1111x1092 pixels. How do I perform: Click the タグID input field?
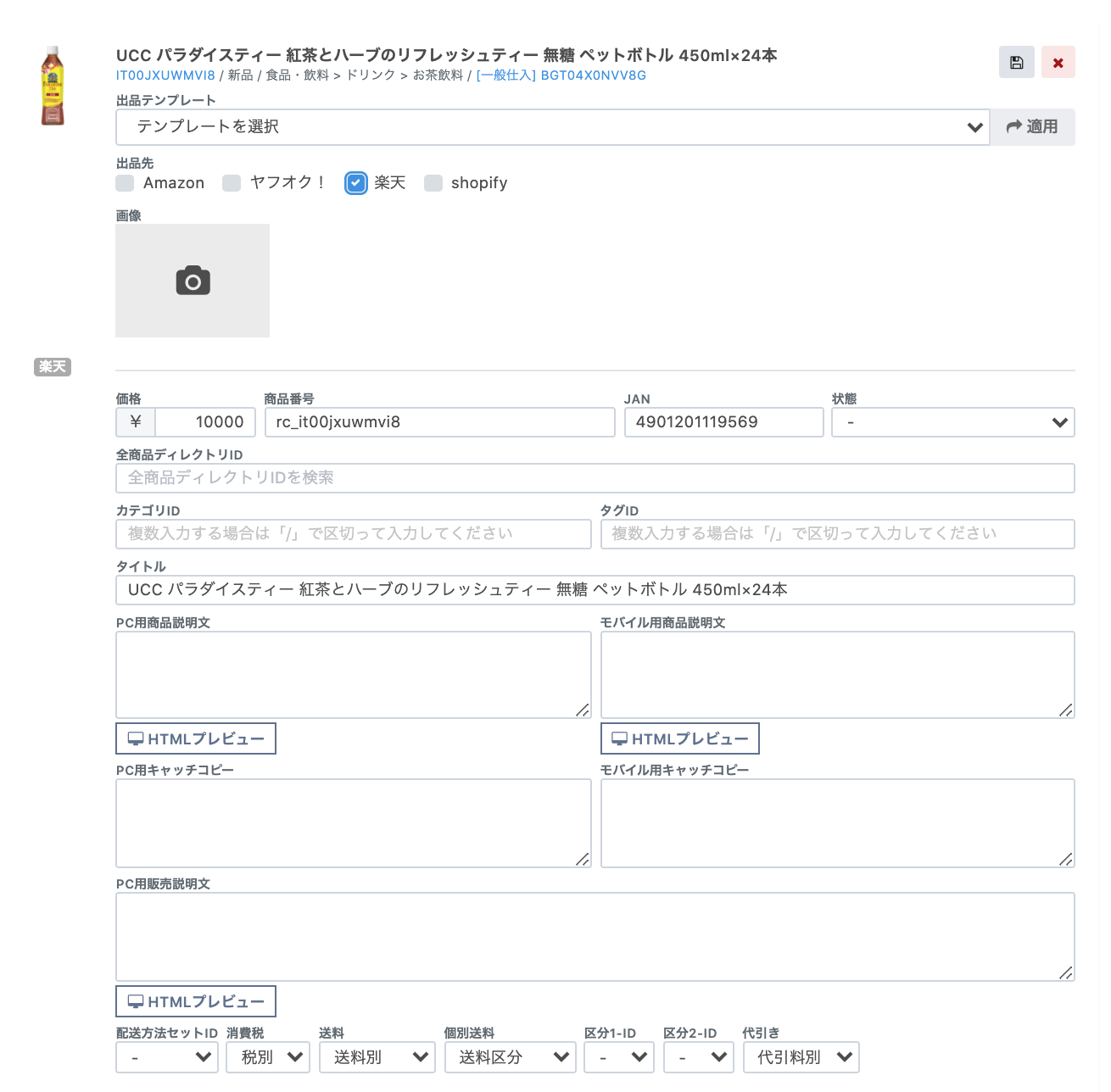click(x=837, y=534)
